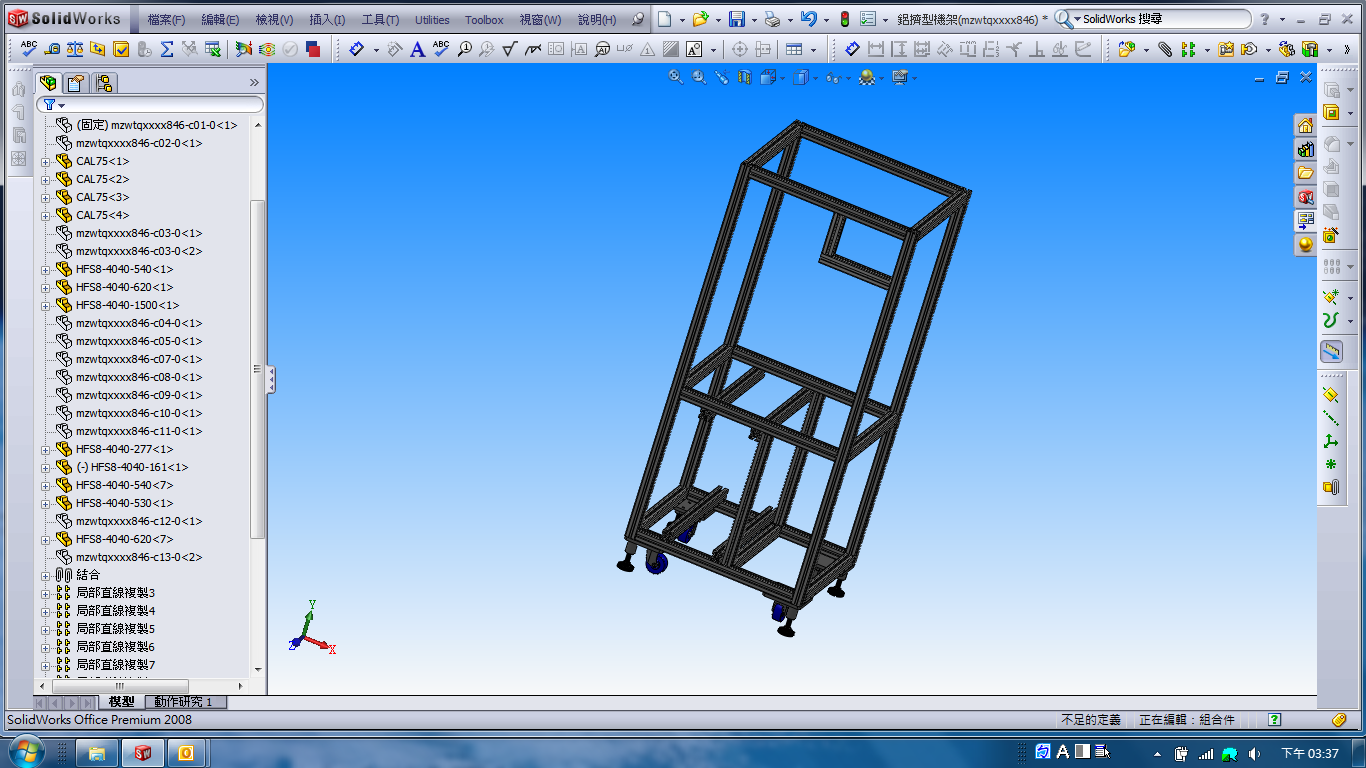Select mzwtqxxxx846-c13-0<2> in the tree

[139, 557]
